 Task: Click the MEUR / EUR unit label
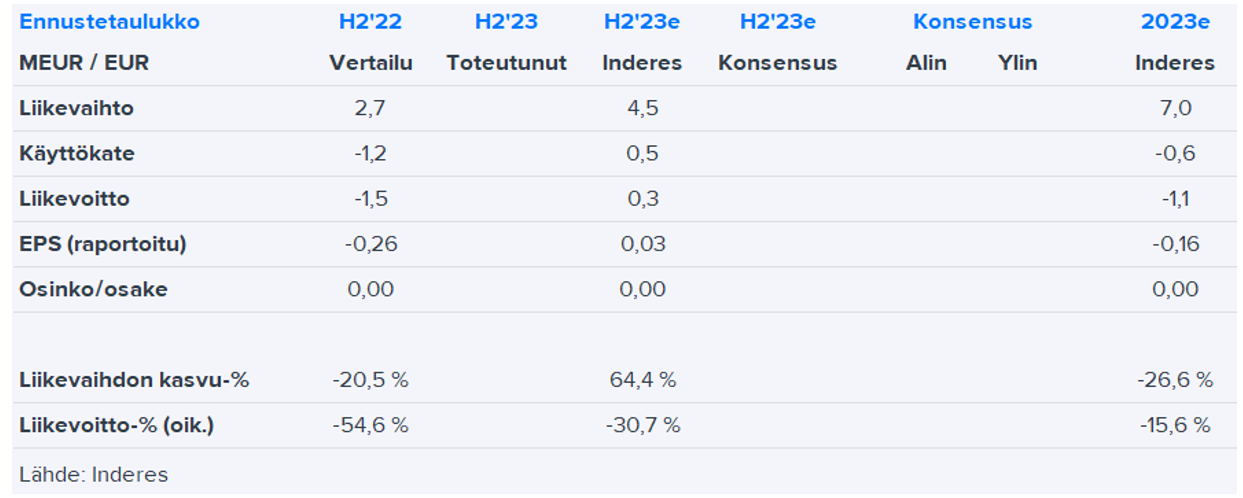pyautogui.click(x=84, y=63)
